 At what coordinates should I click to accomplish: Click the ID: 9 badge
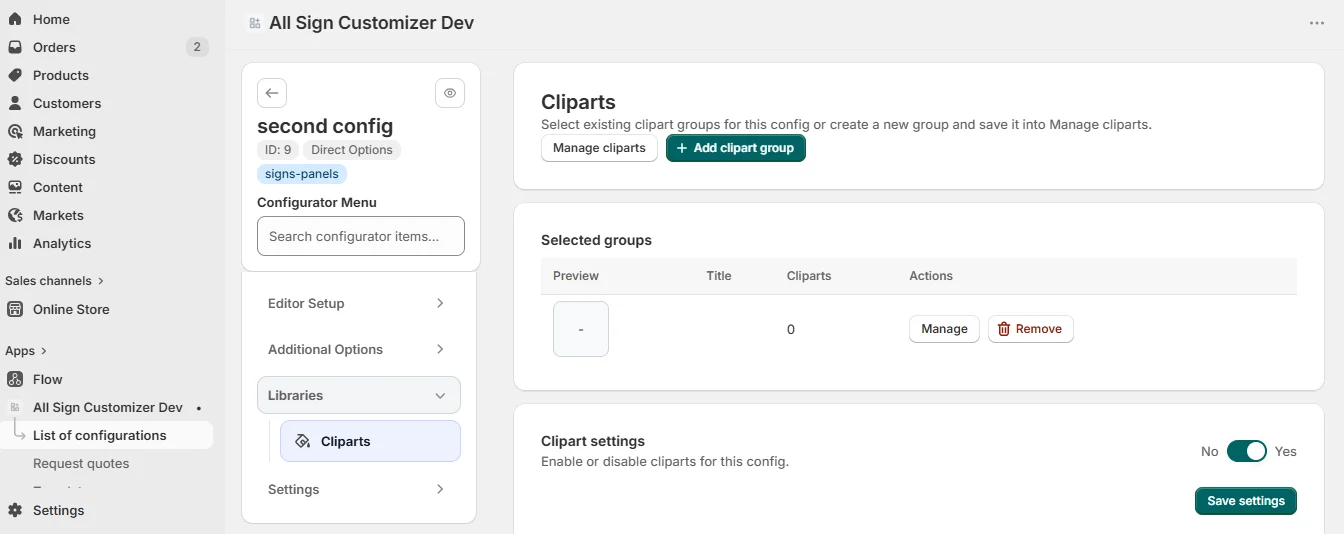tap(278, 150)
